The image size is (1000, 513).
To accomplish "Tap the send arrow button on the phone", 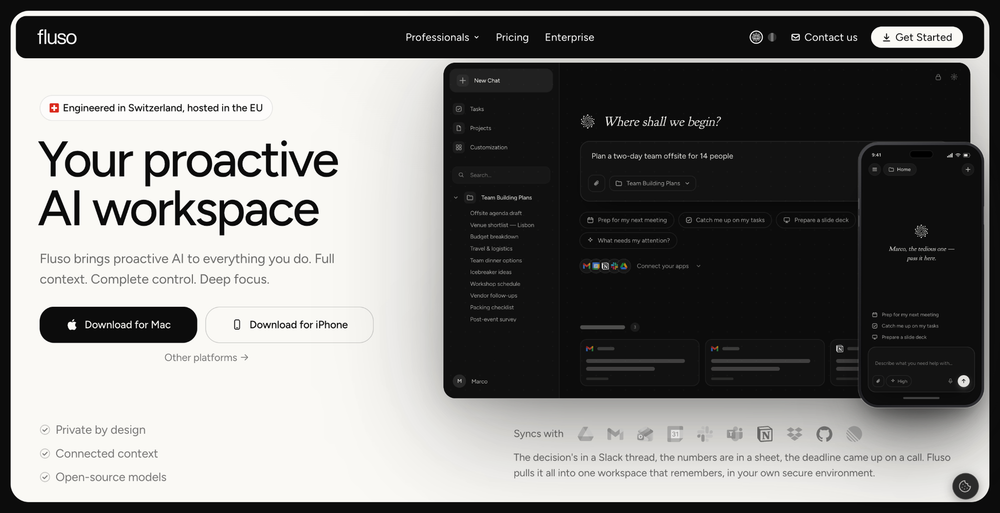I will click(964, 381).
